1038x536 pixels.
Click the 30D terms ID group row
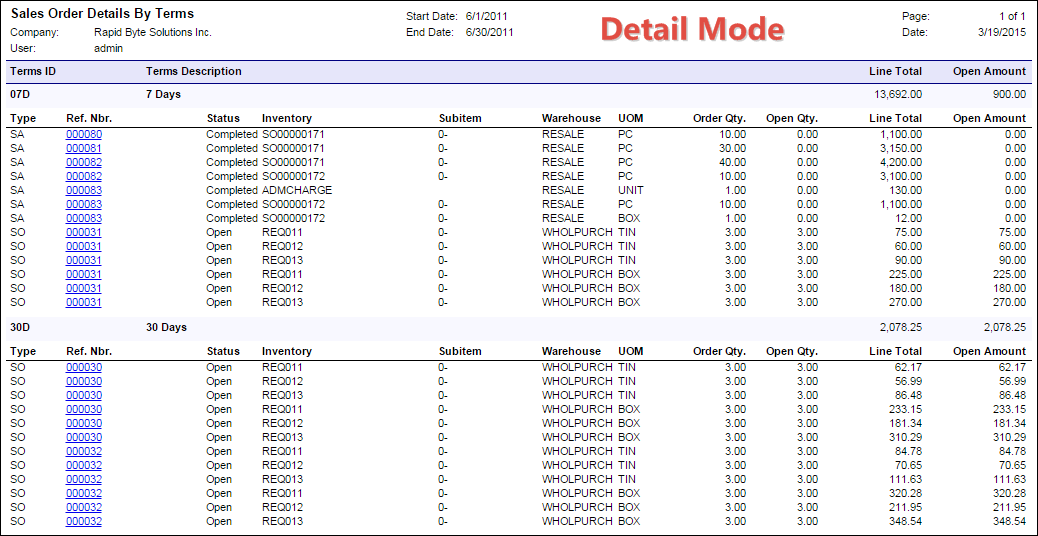[x=22, y=327]
